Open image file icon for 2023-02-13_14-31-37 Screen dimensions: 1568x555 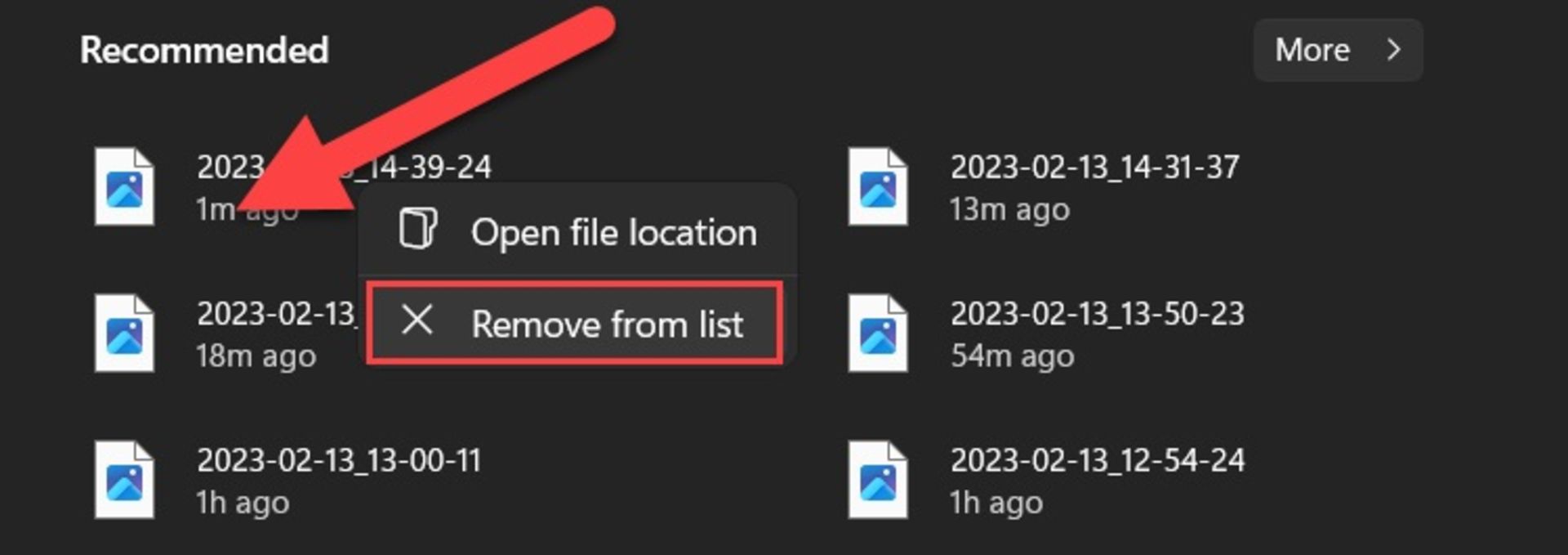point(878,186)
